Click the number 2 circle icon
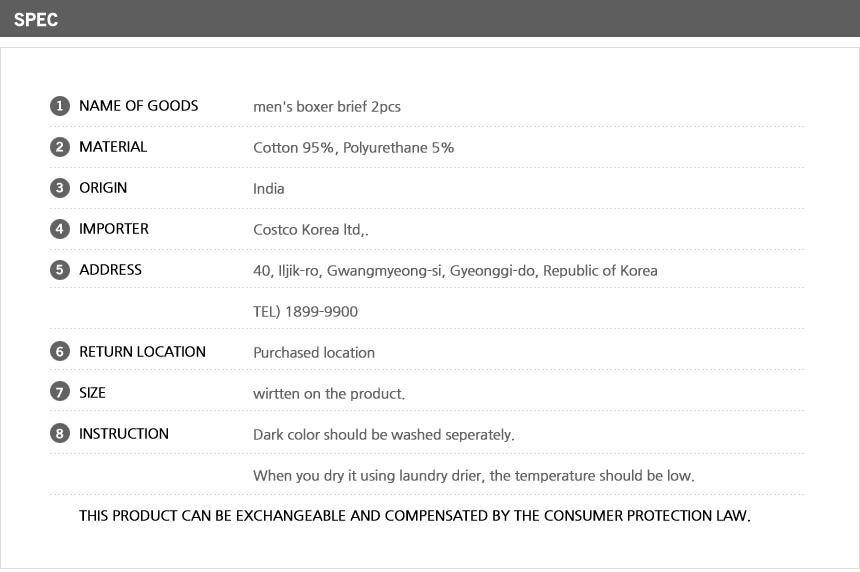The height and width of the screenshot is (572, 860). click(x=59, y=147)
